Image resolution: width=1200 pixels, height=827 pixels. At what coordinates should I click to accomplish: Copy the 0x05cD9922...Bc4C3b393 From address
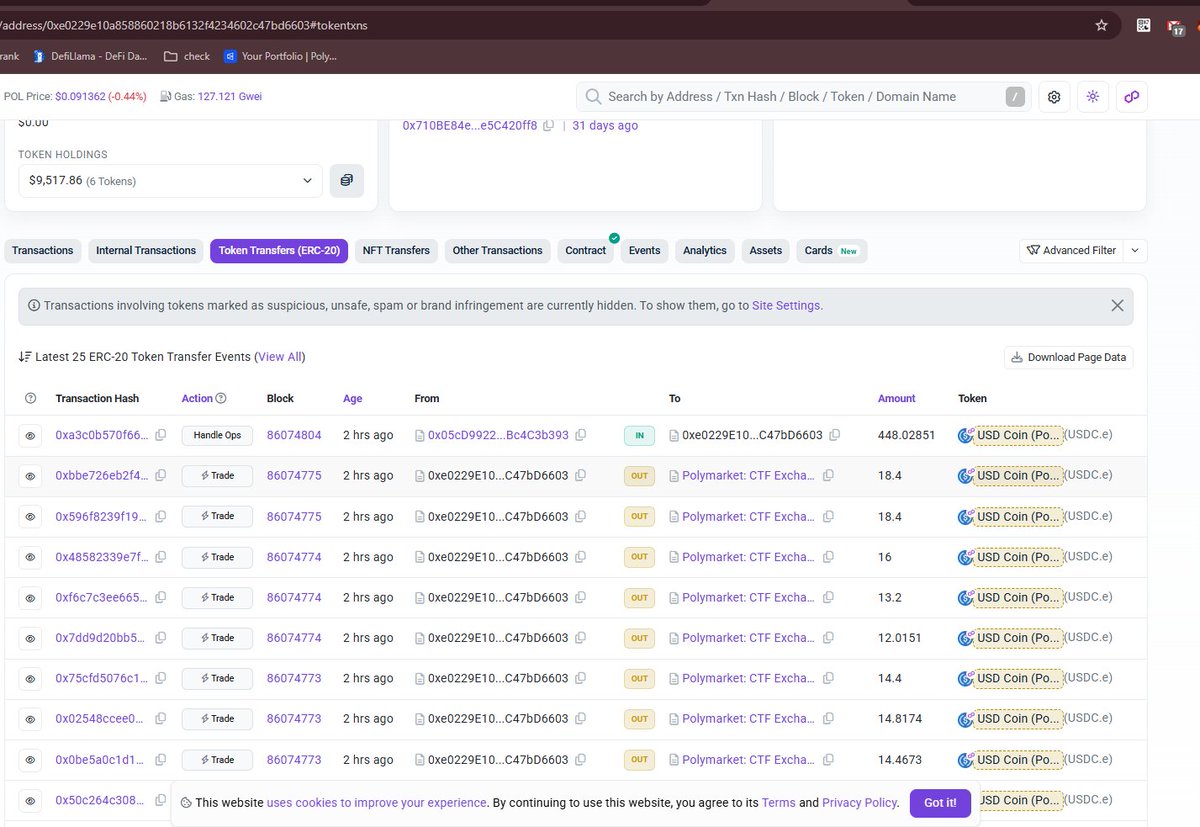581,435
